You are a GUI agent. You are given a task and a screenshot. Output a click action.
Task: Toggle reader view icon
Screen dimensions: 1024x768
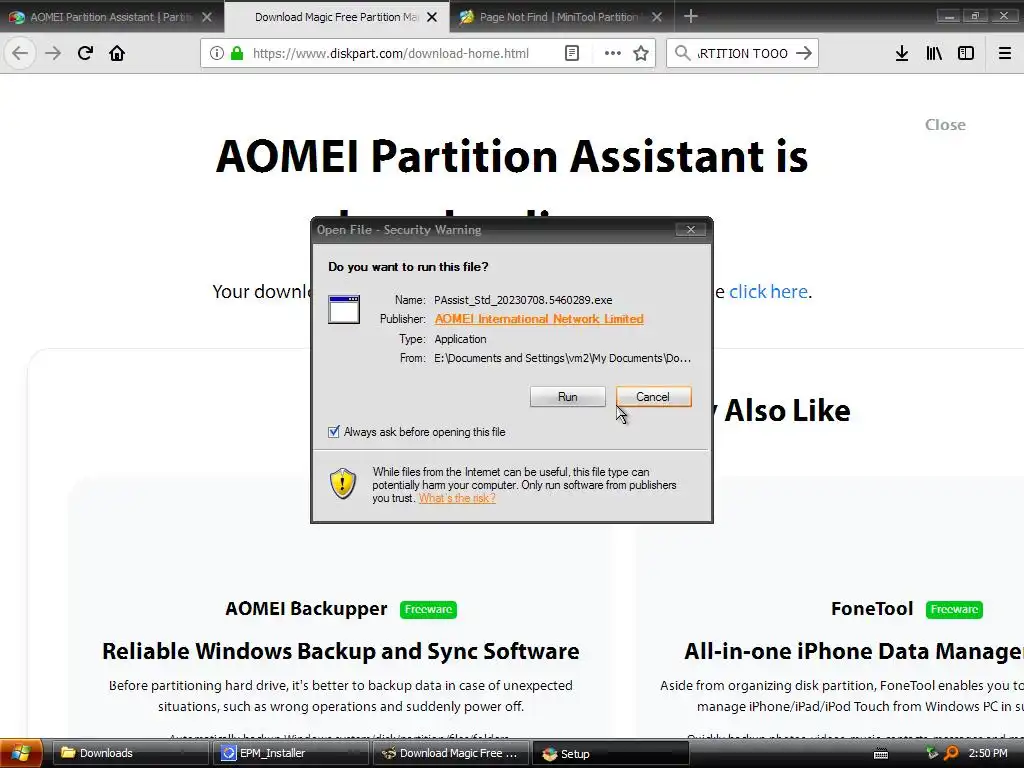tap(571, 53)
